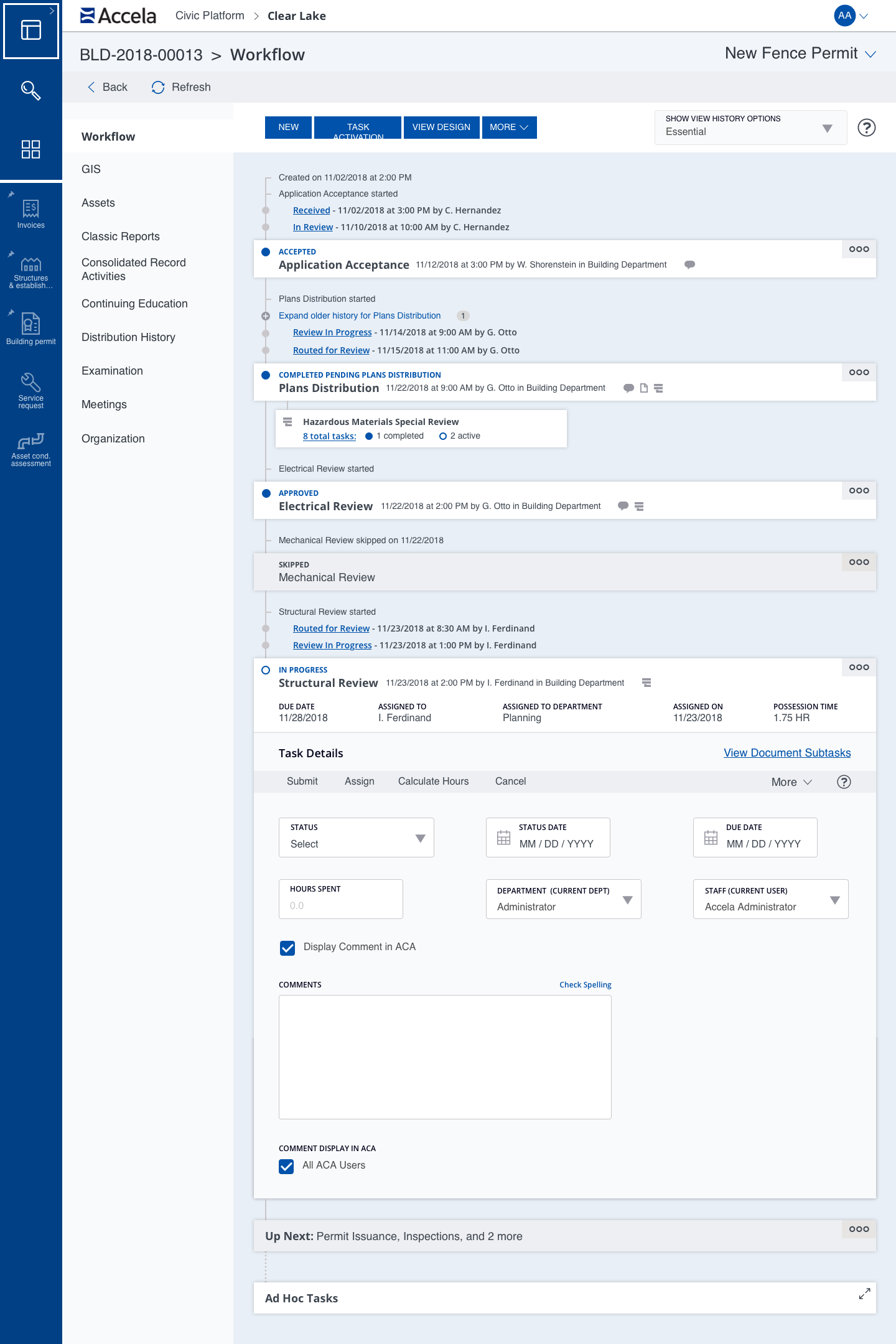Expand Ad Hoc Tasks with arrows icon

[x=864, y=1294]
